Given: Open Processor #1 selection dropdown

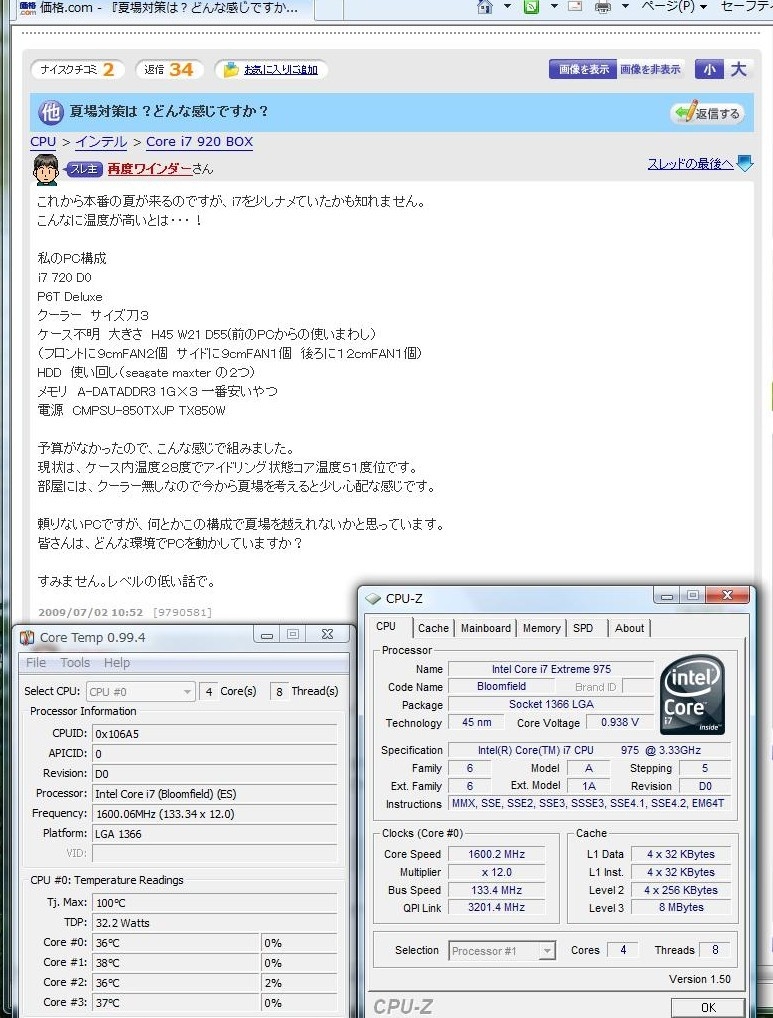Looking at the screenshot, I should pos(502,951).
